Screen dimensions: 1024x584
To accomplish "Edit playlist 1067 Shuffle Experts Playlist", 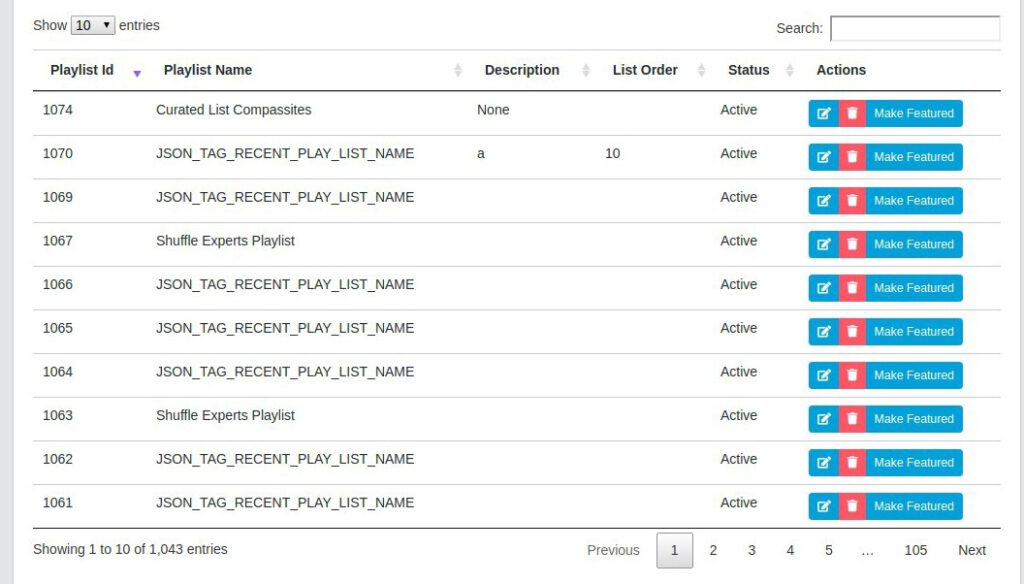I will pos(824,244).
